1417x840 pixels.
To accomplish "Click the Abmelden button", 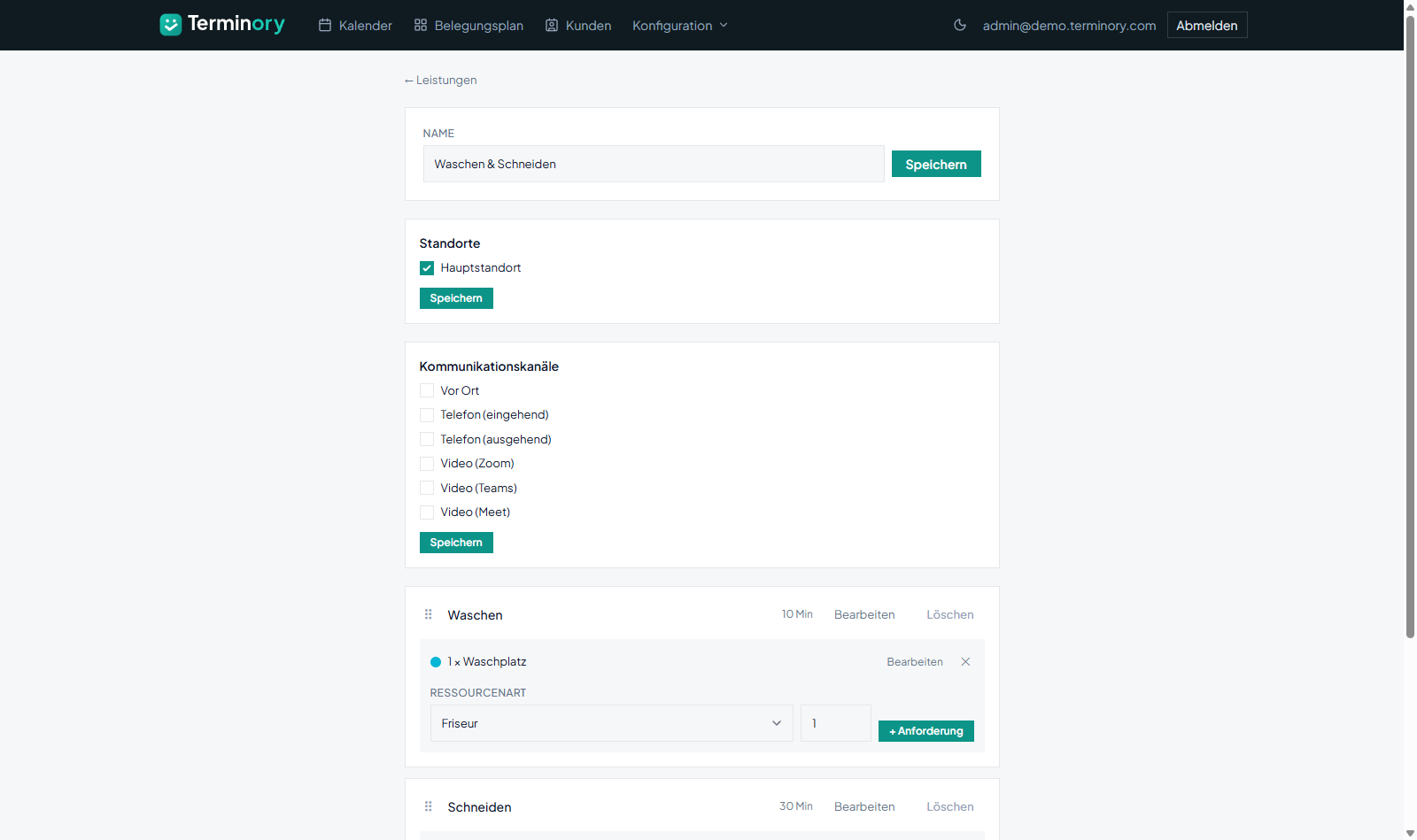I will pos(1207,25).
